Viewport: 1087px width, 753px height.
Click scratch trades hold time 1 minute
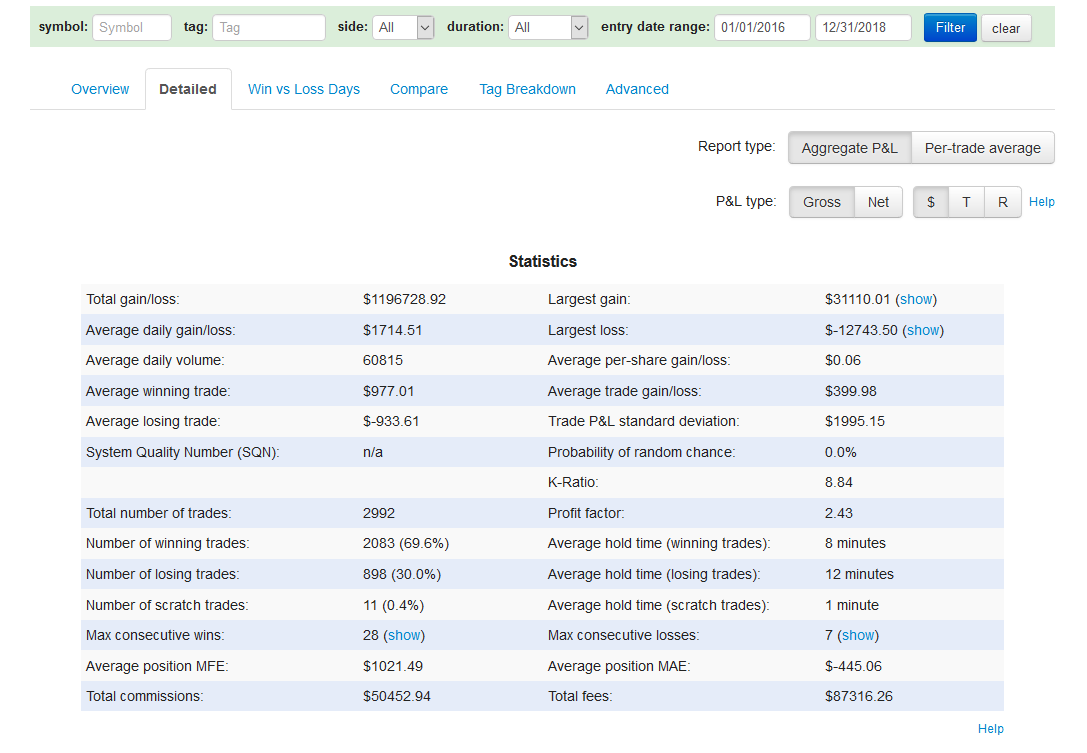coord(851,605)
